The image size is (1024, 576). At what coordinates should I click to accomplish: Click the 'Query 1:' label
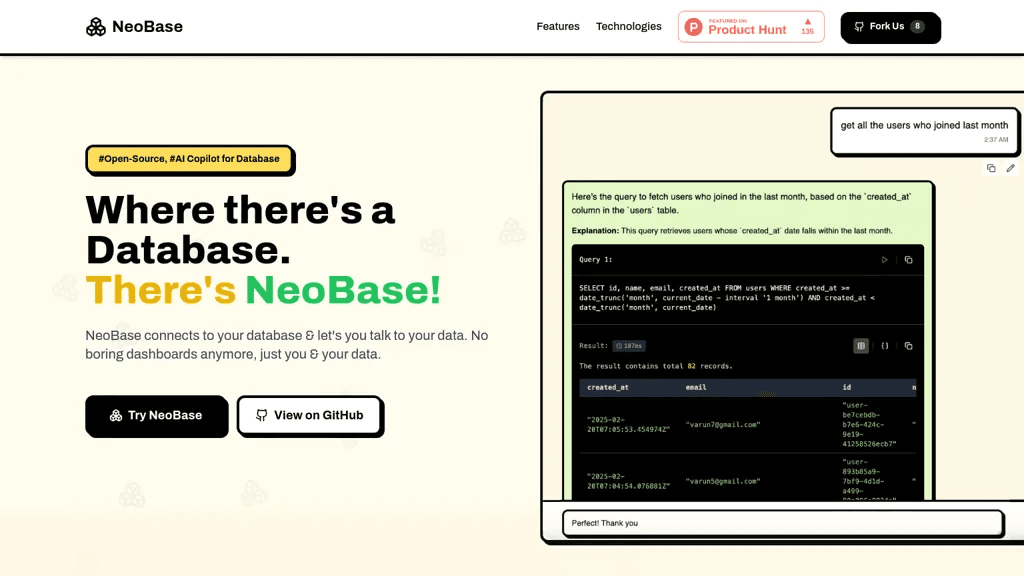tap(596, 259)
